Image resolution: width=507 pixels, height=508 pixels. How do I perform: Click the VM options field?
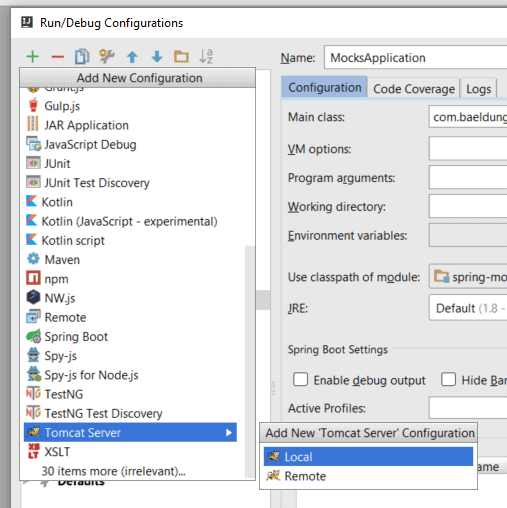(468, 148)
